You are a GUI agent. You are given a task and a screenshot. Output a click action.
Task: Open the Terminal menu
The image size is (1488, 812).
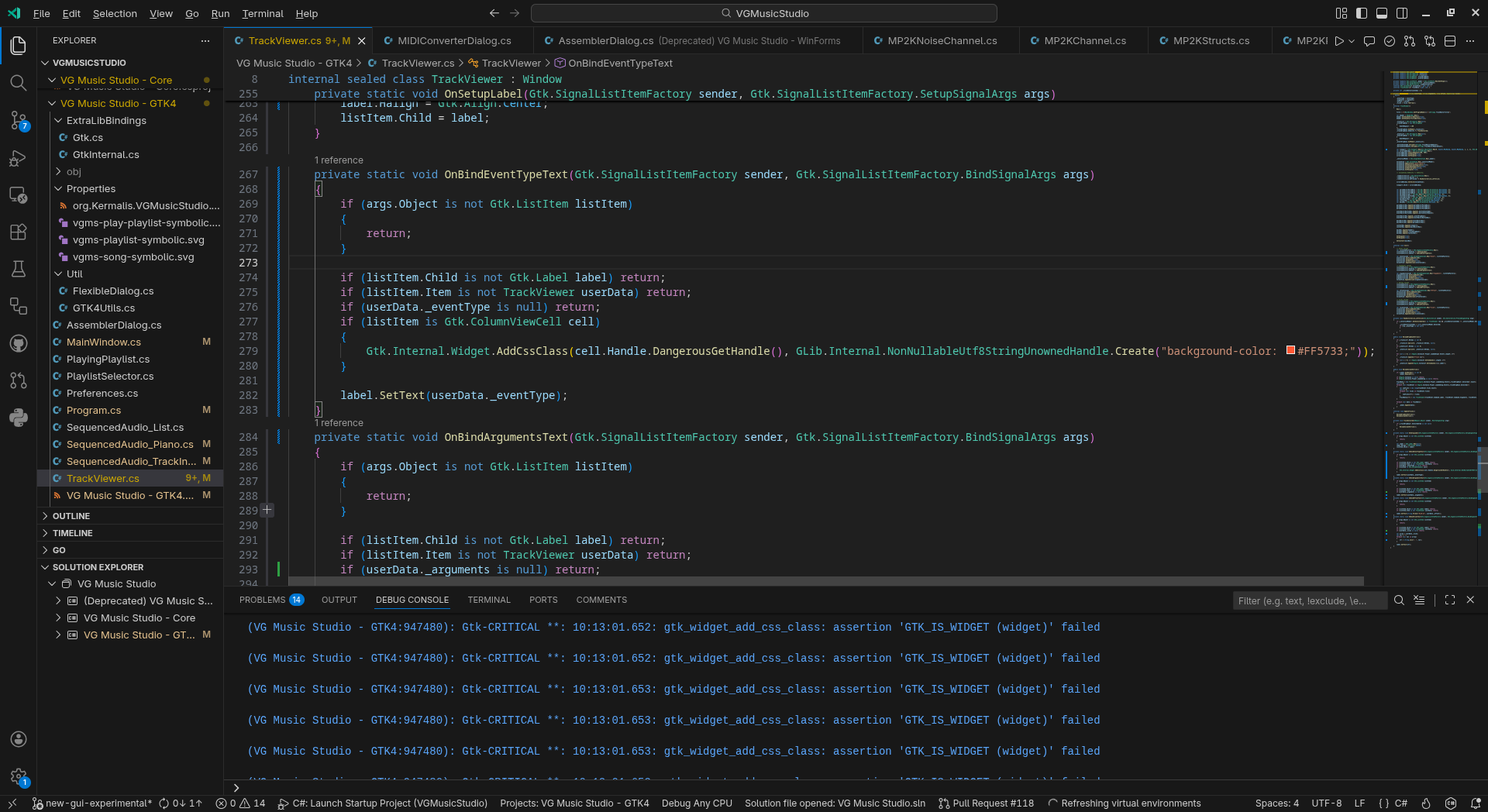(x=262, y=13)
